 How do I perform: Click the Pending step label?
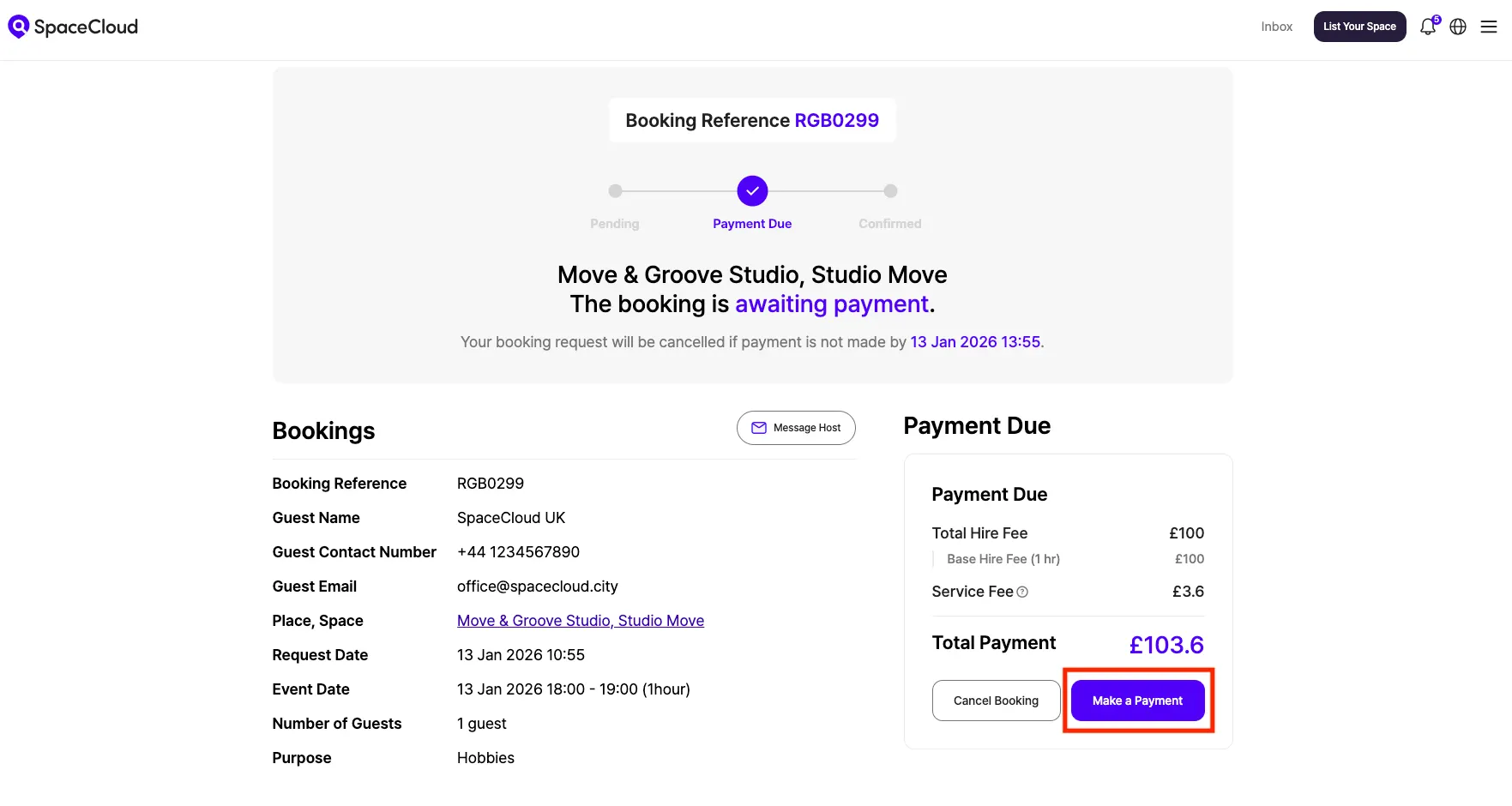[615, 224]
